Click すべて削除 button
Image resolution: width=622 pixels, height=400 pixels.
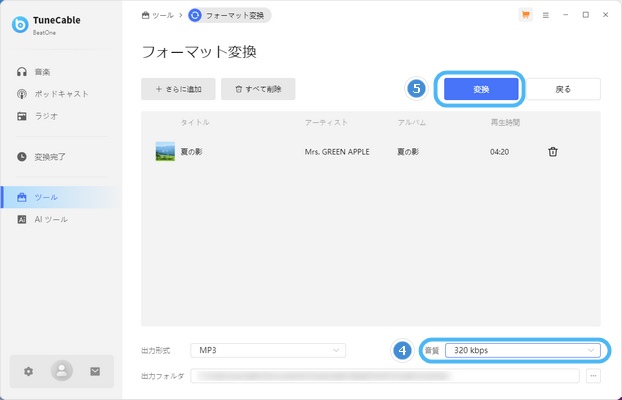pos(258,89)
